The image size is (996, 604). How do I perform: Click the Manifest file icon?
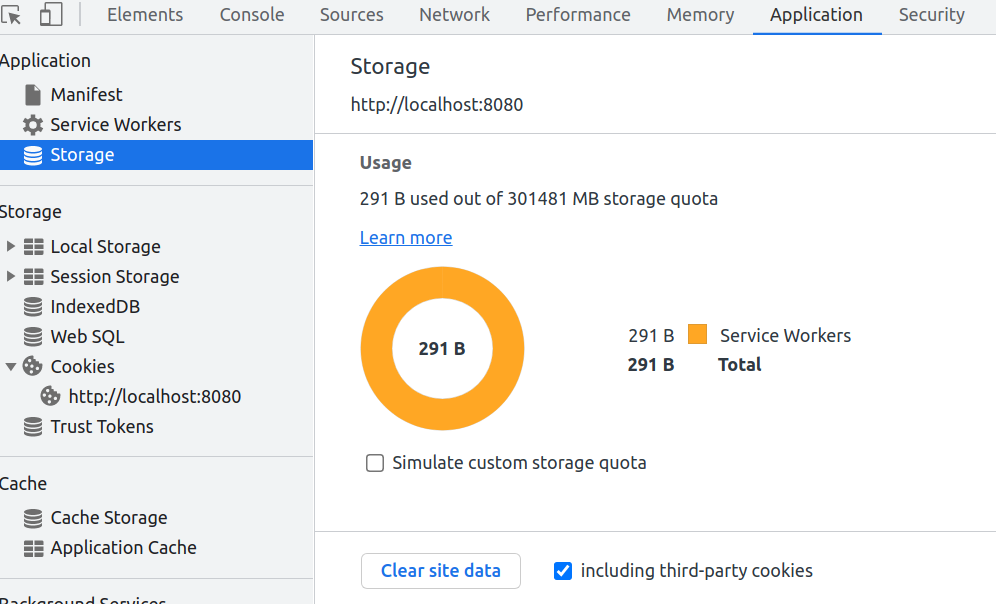click(33, 95)
